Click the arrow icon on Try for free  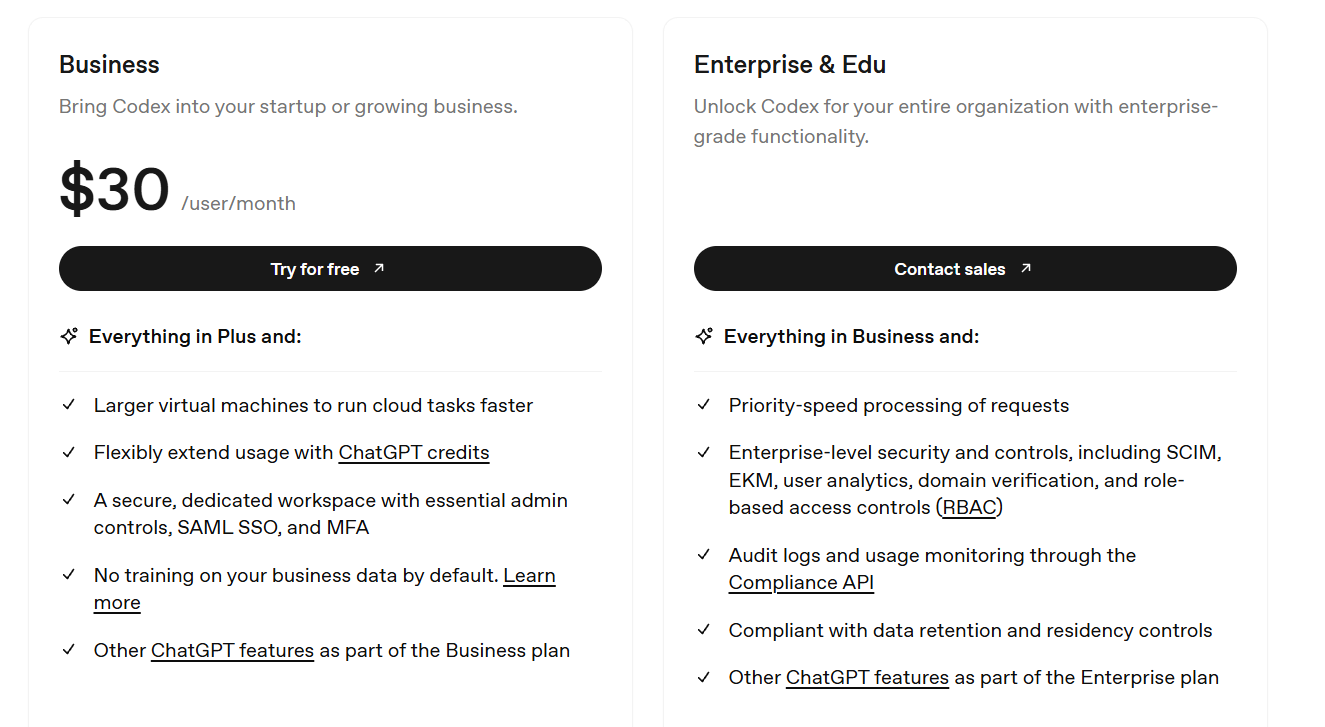[379, 268]
